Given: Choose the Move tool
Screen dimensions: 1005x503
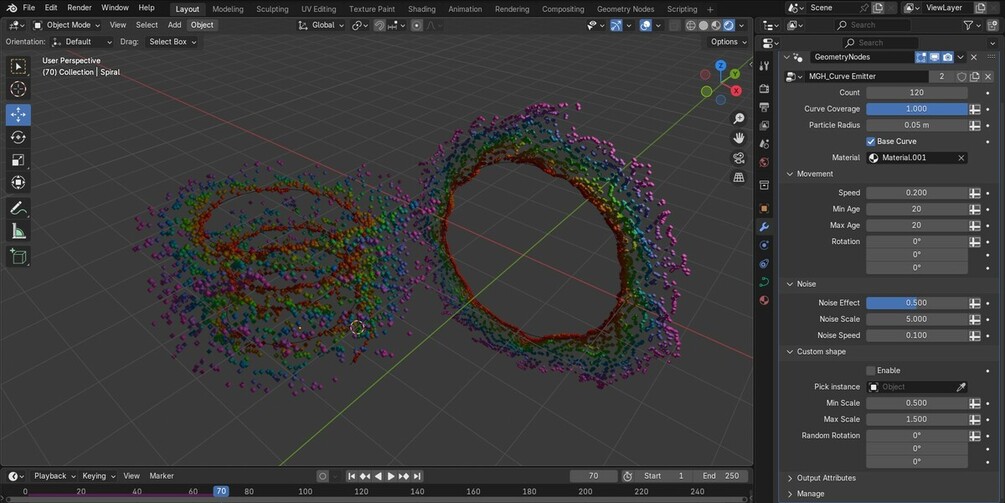Looking at the screenshot, I should tap(18, 115).
